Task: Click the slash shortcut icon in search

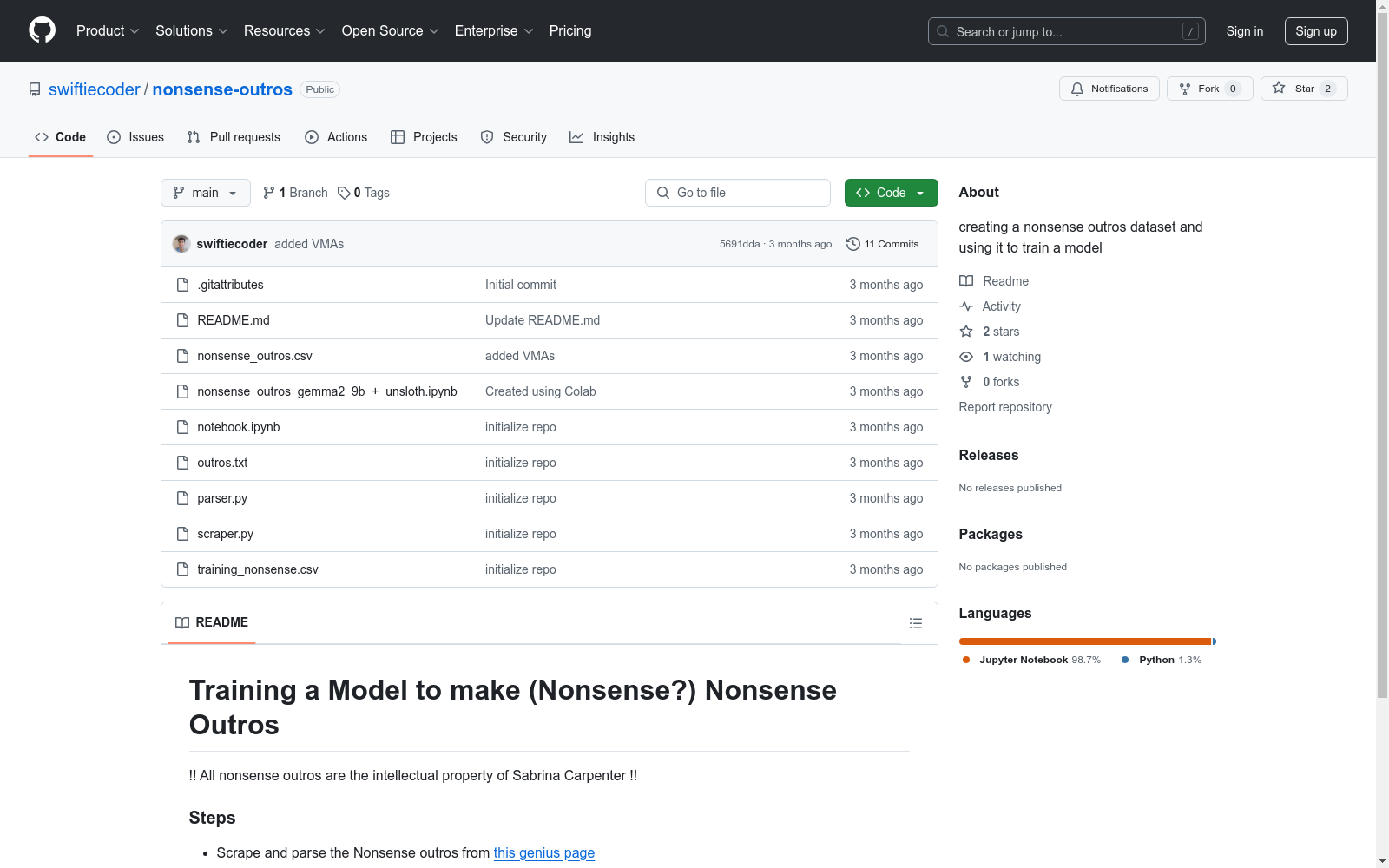Action: pyautogui.click(x=1190, y=31)
